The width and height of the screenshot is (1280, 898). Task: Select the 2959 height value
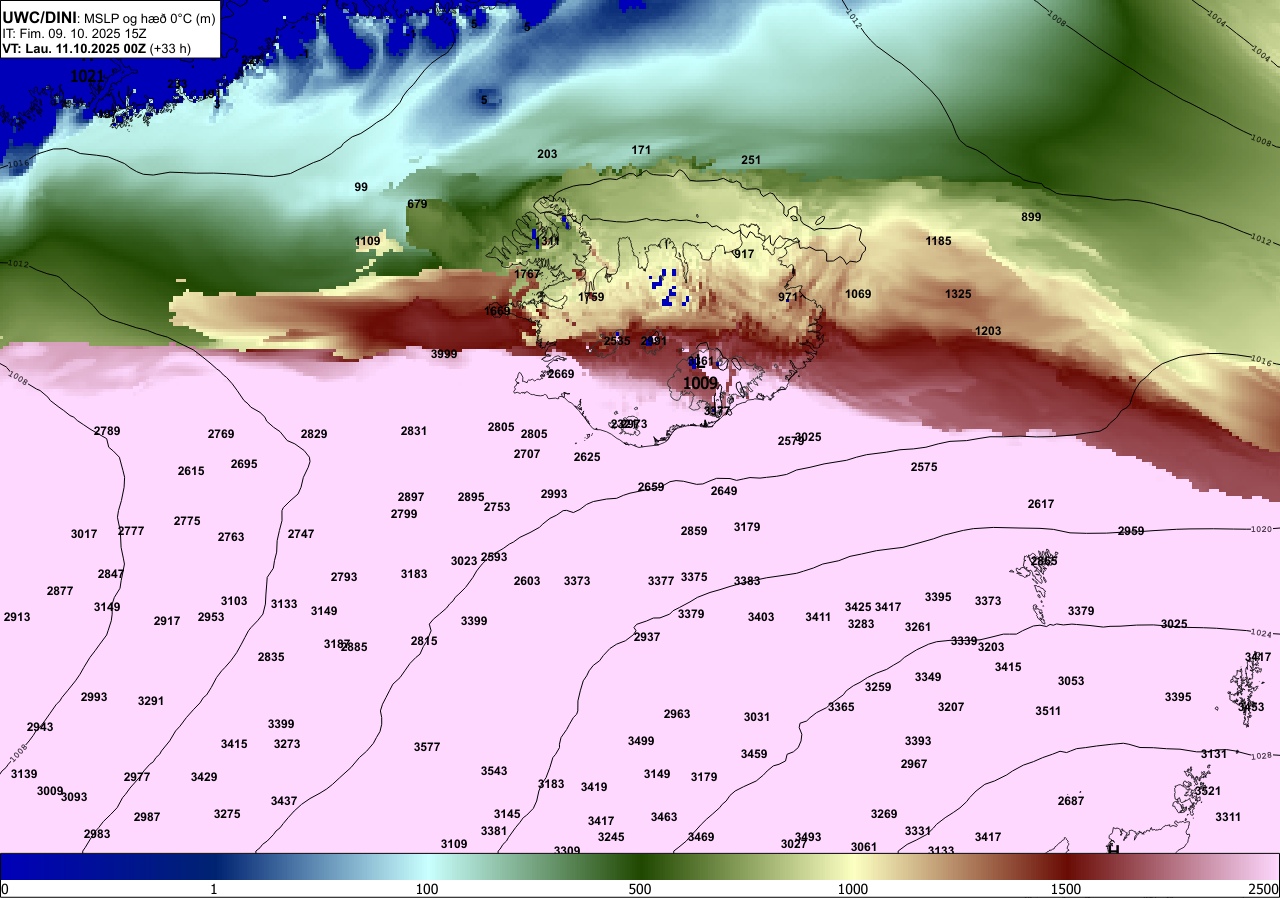pyautogui.click(x=1131, y=531)
